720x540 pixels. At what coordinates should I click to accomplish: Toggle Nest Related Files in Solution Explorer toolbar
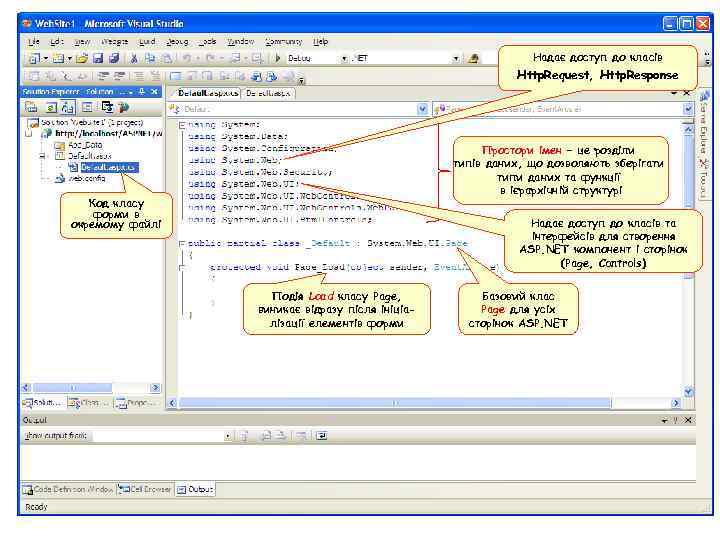tap(68, 107)
